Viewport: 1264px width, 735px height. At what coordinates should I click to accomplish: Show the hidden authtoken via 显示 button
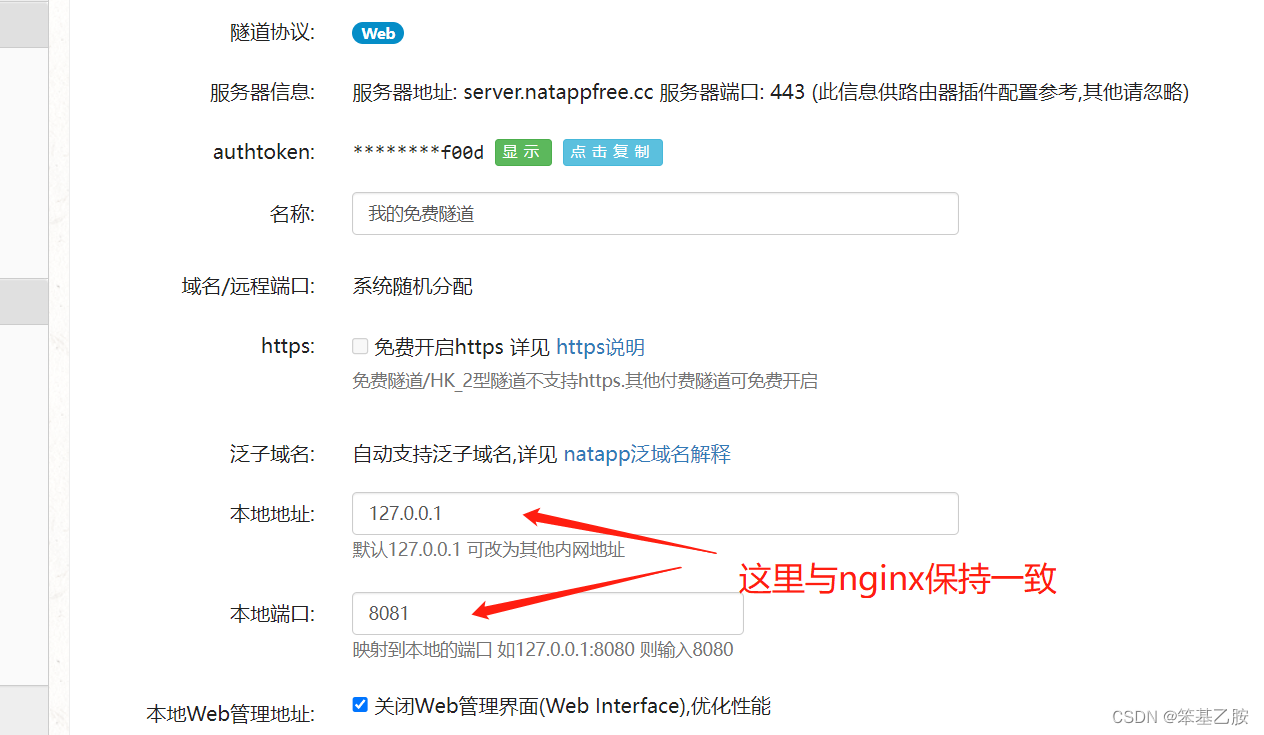(x=523, y=152)
